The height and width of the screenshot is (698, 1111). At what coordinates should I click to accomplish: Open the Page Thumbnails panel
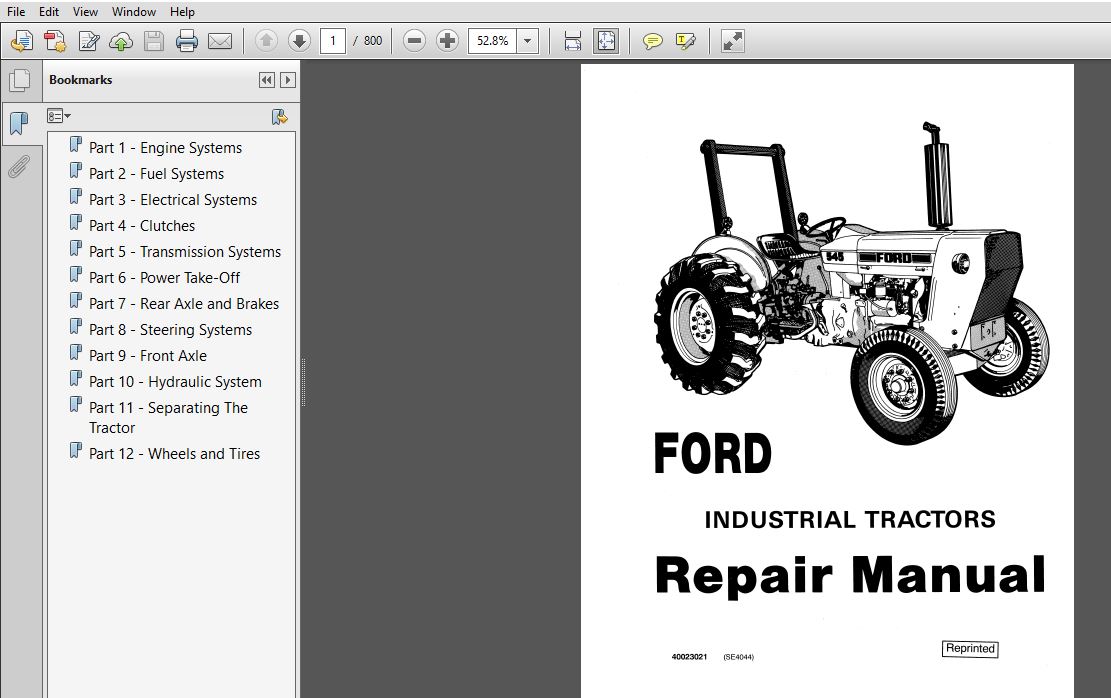coord(20,80)
